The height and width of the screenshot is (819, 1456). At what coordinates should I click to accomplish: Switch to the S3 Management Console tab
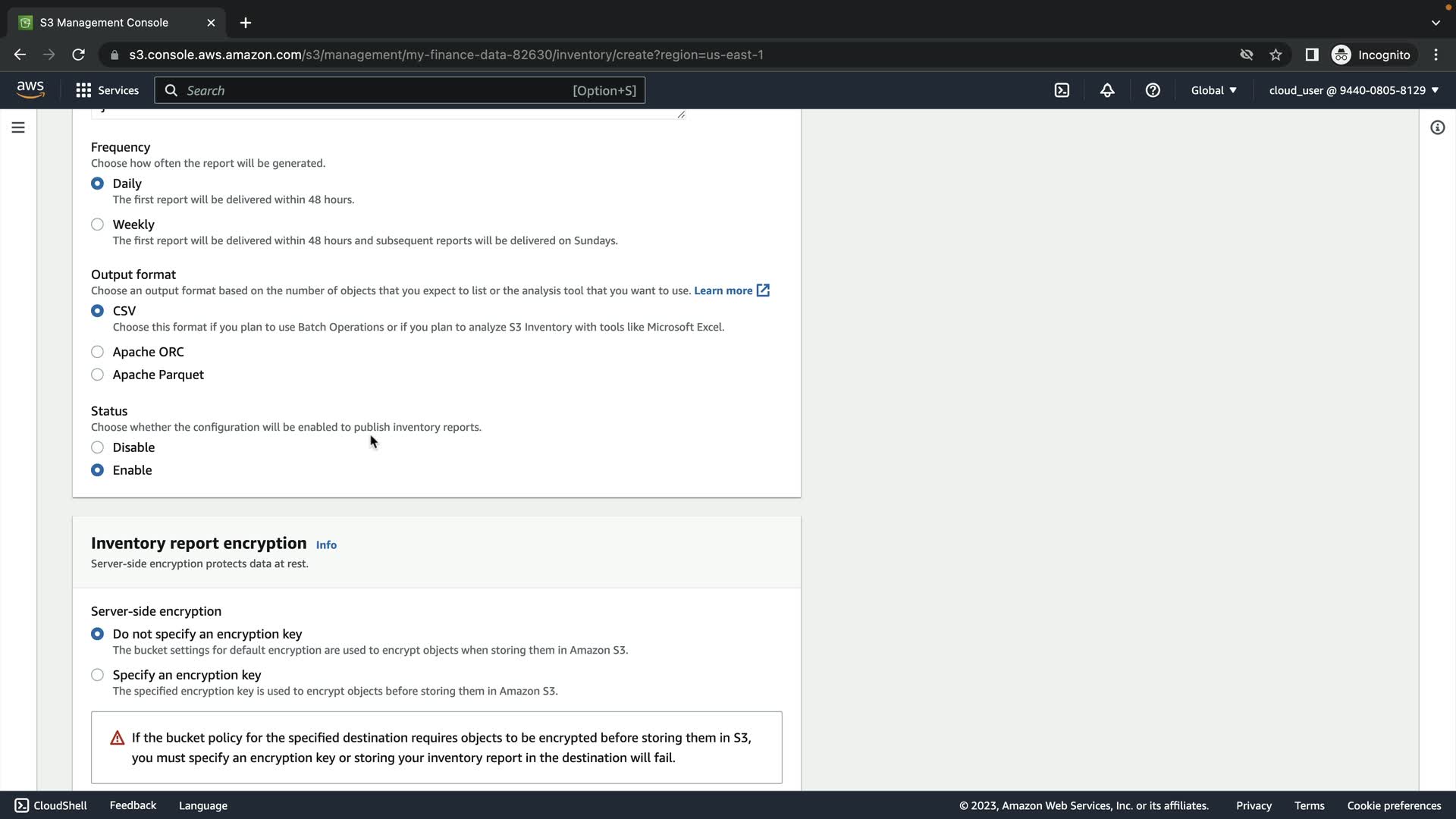[x=105, y=23]
